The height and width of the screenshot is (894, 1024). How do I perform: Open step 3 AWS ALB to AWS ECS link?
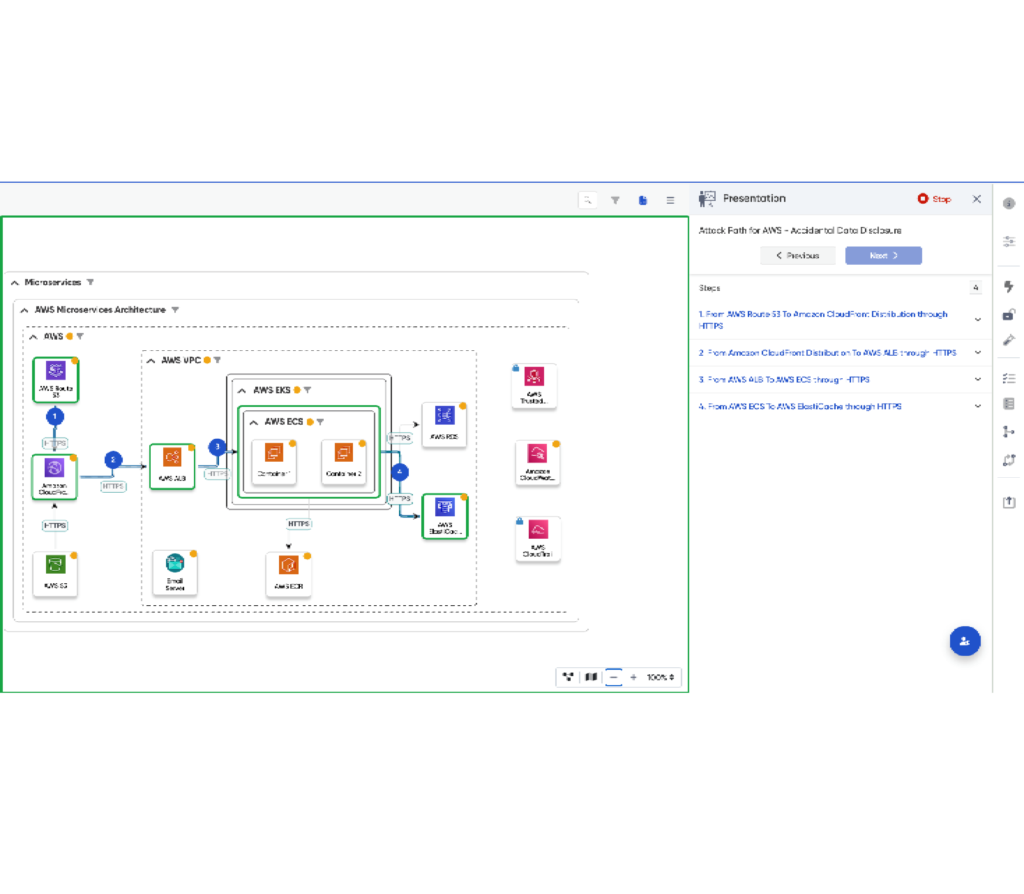click(x=784, y=379)
